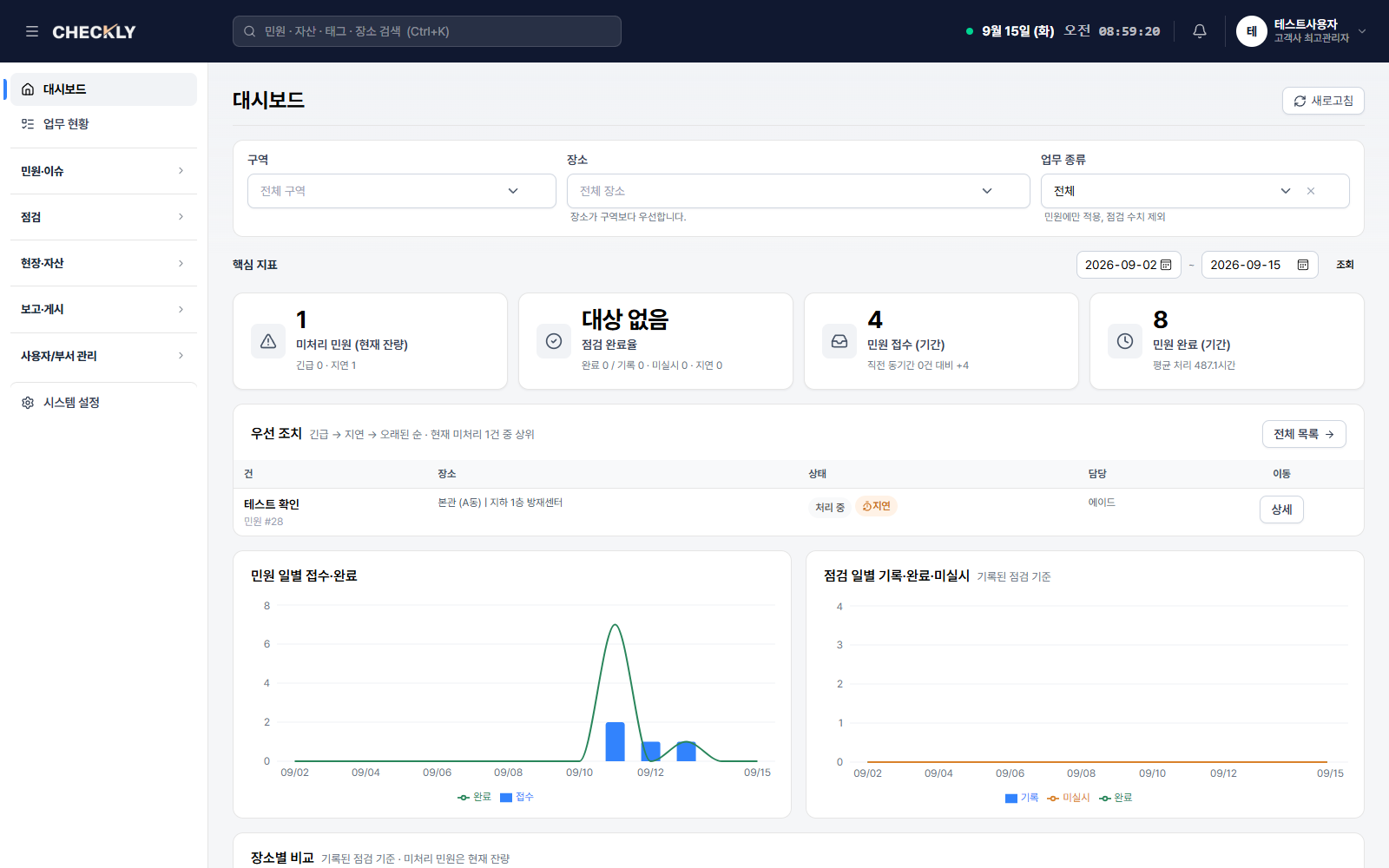The image size is (1389, 868).
Task: Click the user avatar circle '테'
Action: tap(1251, 31)
